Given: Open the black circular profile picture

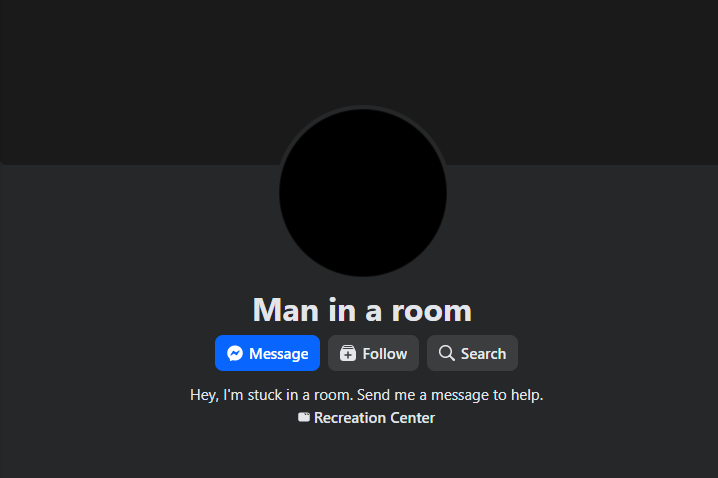Looking at the screenshot, I should coord(363,192).
